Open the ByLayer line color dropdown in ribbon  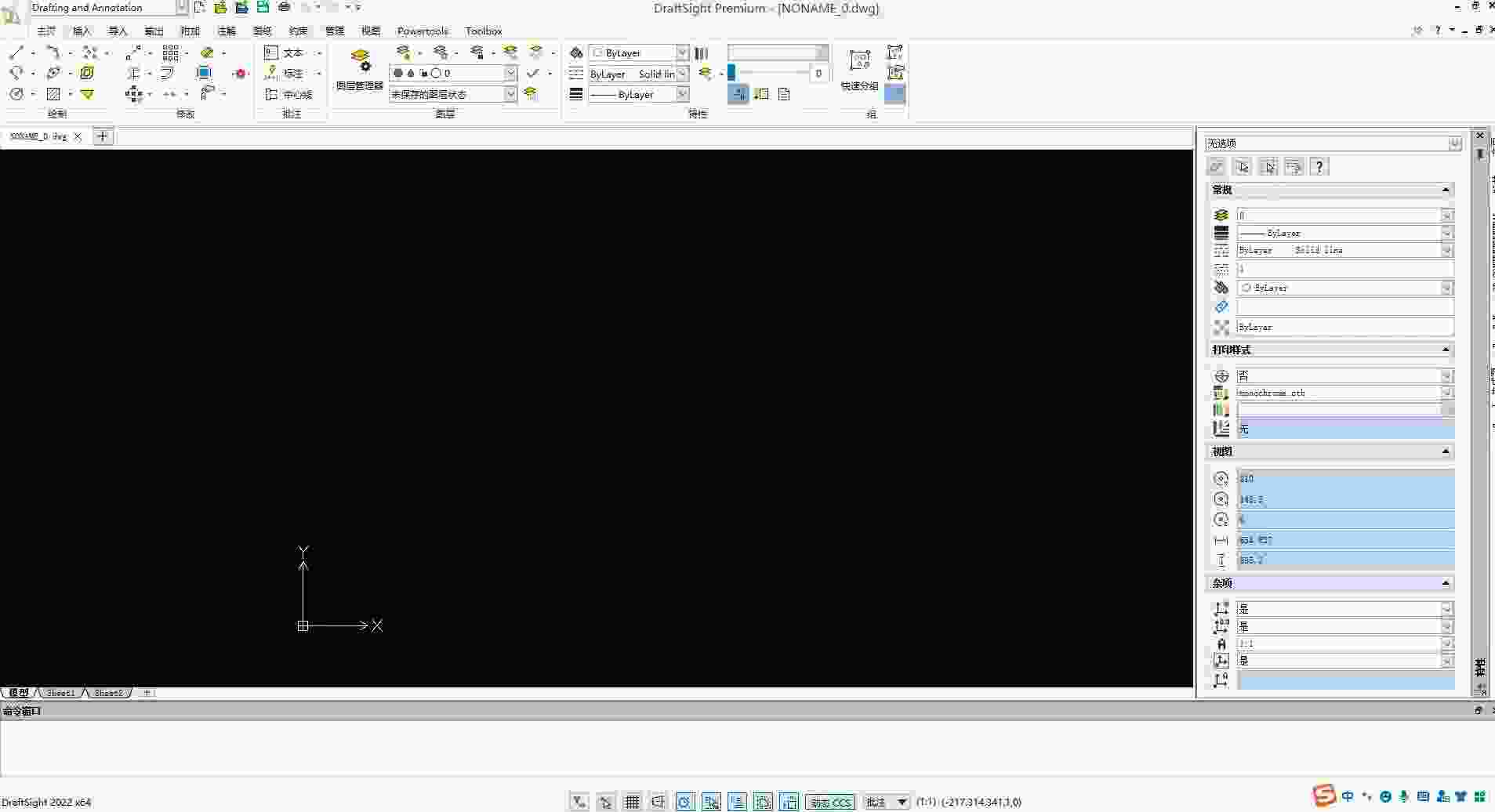(682, 53)
